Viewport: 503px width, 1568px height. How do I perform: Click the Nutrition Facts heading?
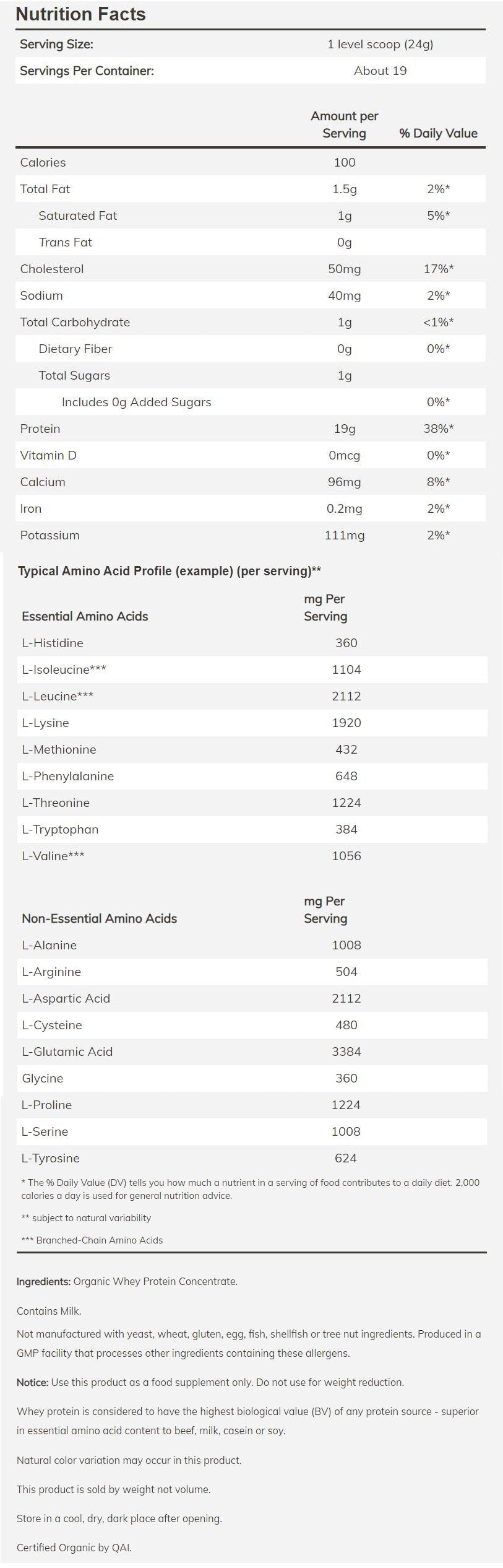tap(80, 14)
